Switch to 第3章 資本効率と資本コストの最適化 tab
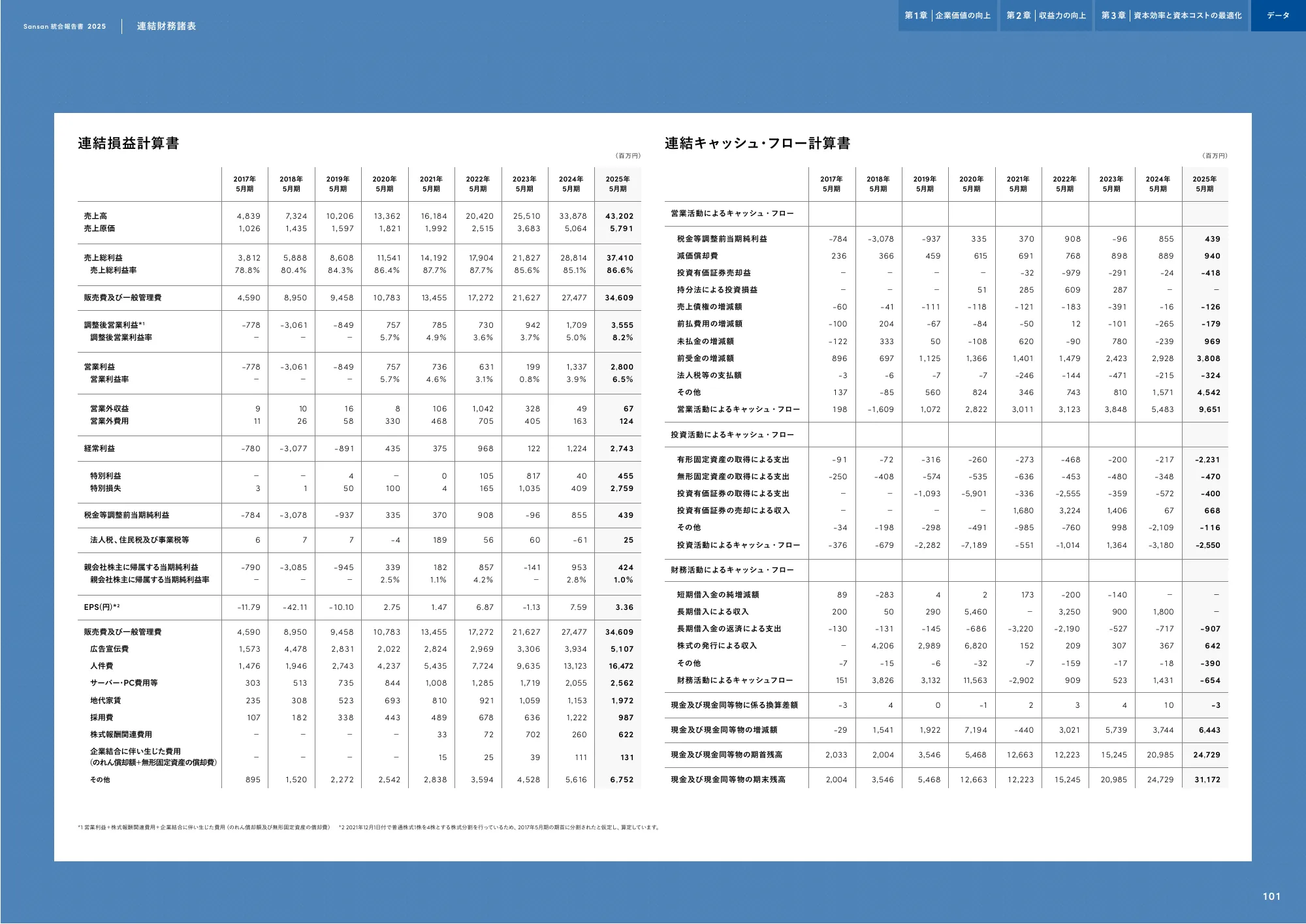 [1171, 16]
